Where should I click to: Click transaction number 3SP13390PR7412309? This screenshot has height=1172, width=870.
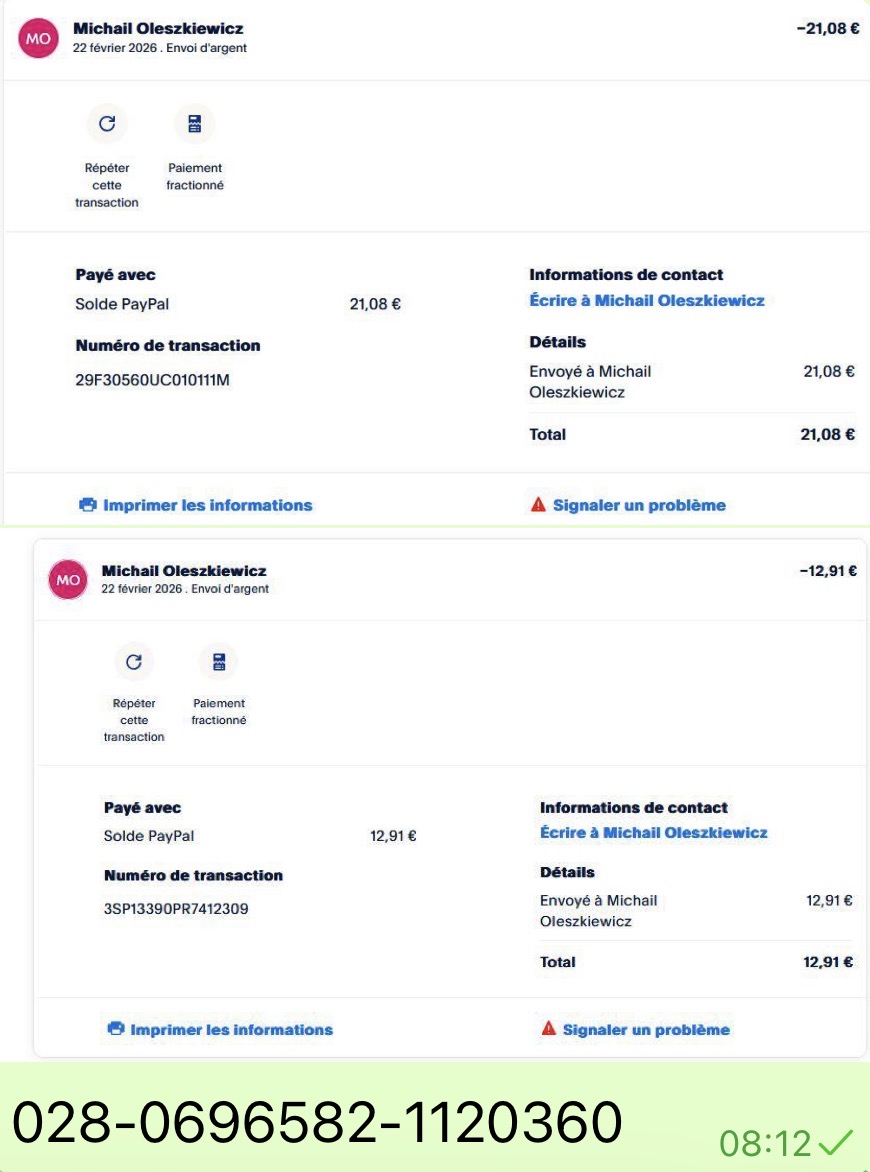176,910
